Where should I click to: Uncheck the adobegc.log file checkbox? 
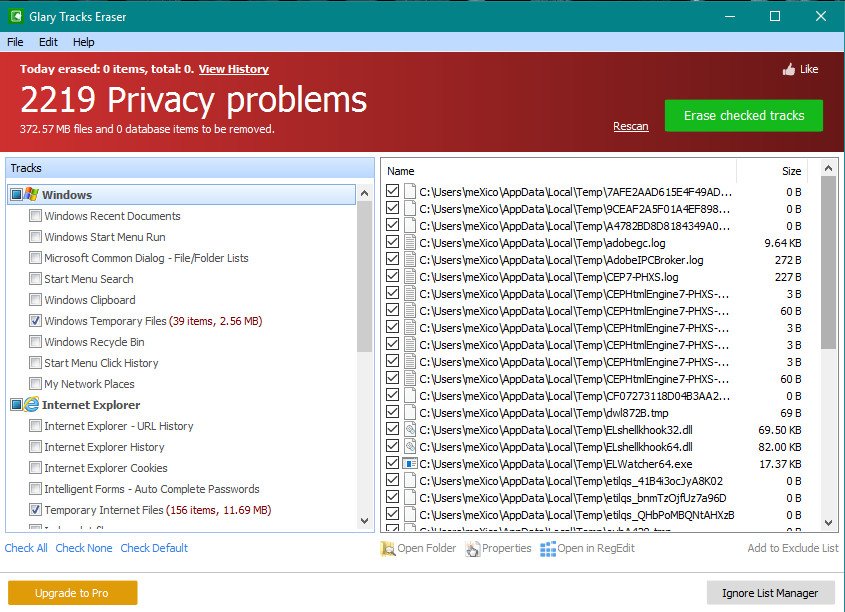coord(393,242)
